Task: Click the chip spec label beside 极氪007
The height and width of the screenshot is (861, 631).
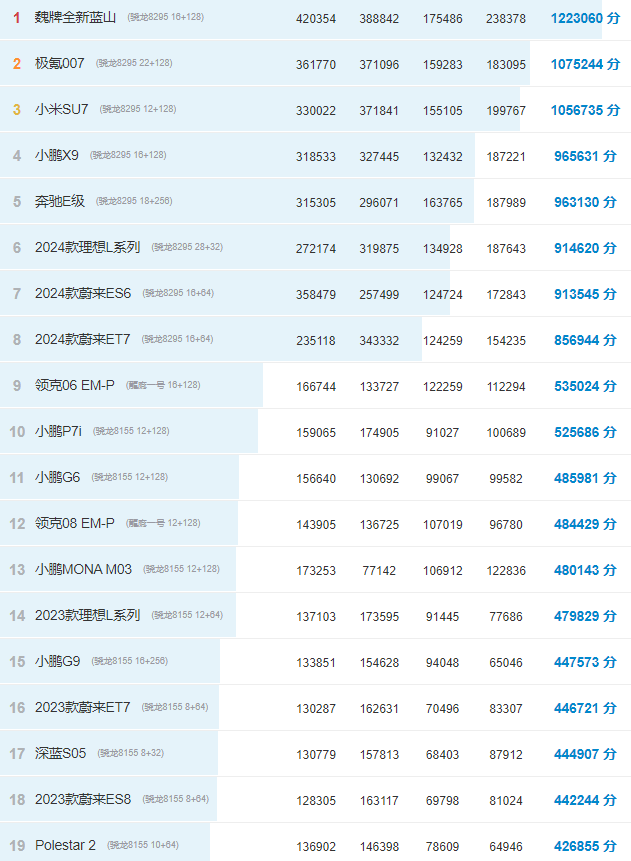Action: pos(134,63)
